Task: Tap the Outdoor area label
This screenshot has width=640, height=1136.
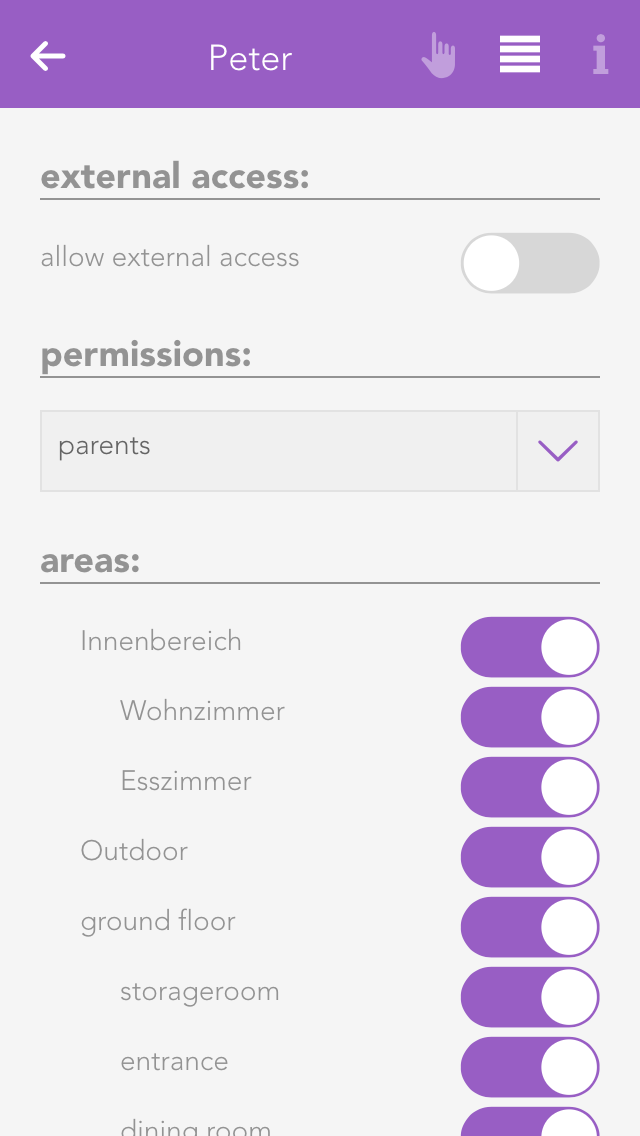Action: tap(134, 851)
